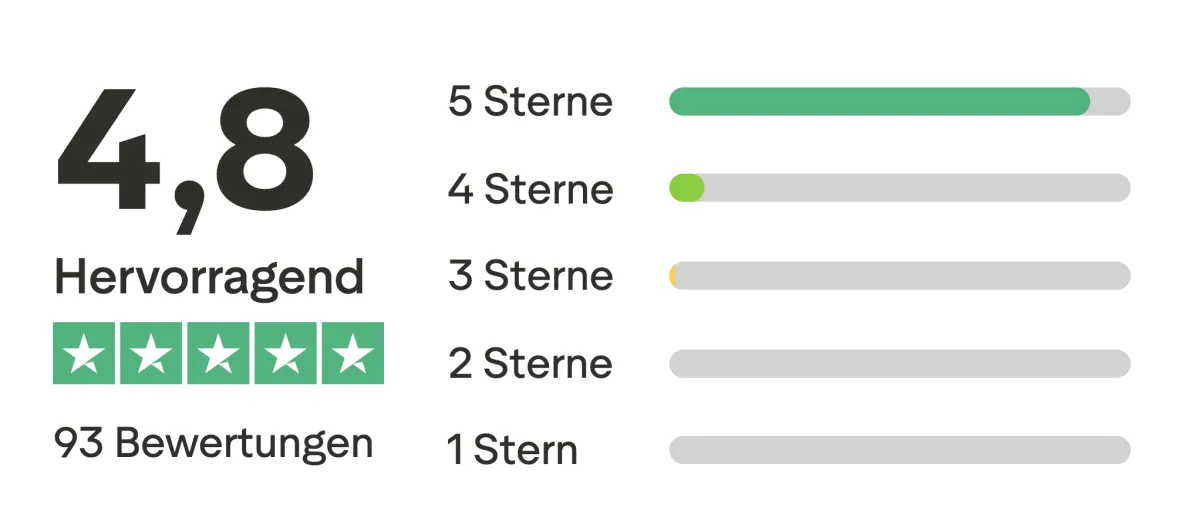Filter reviews by 3 Sterne label
This screenshot has width=1200, height=528.
530,276
